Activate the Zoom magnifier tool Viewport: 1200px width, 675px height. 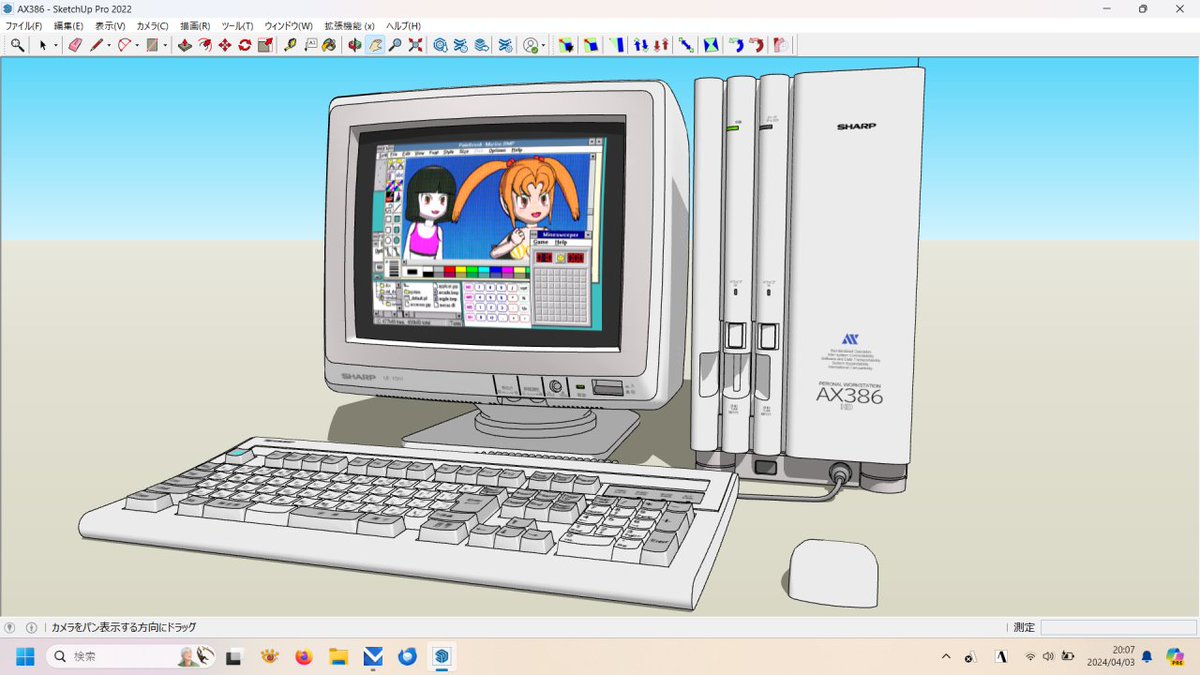coord(395,45)
